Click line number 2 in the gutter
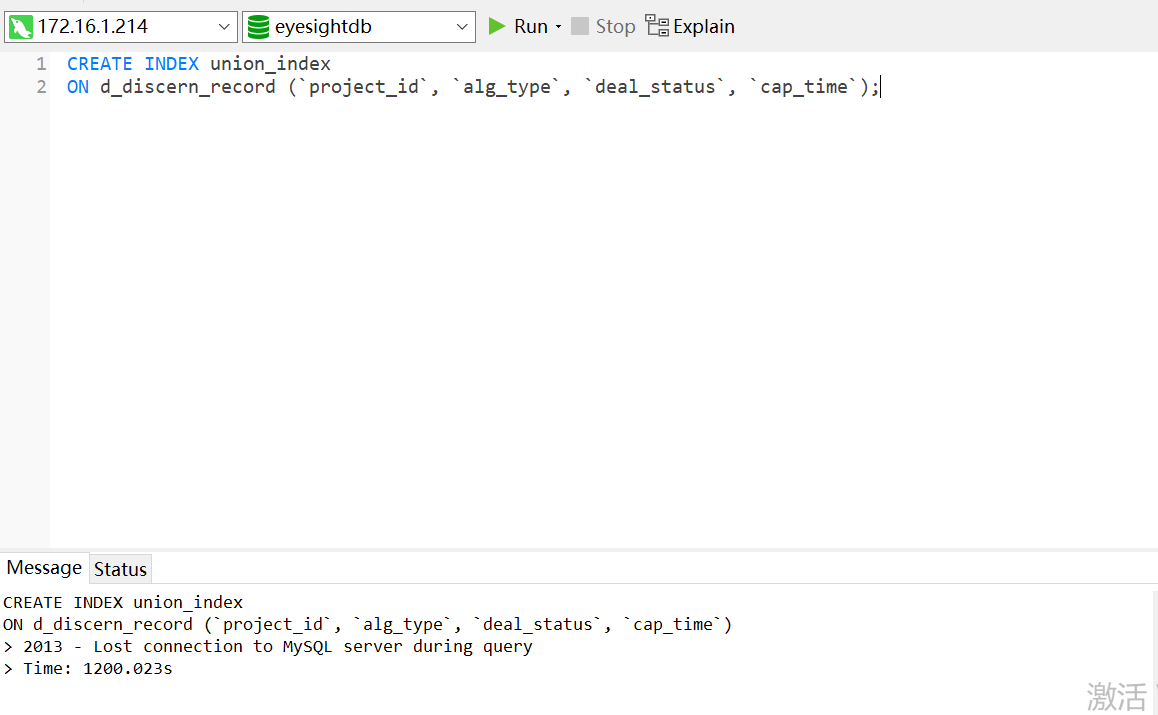The height and width of the screenshot is (715, 1158). coord(41,87)
